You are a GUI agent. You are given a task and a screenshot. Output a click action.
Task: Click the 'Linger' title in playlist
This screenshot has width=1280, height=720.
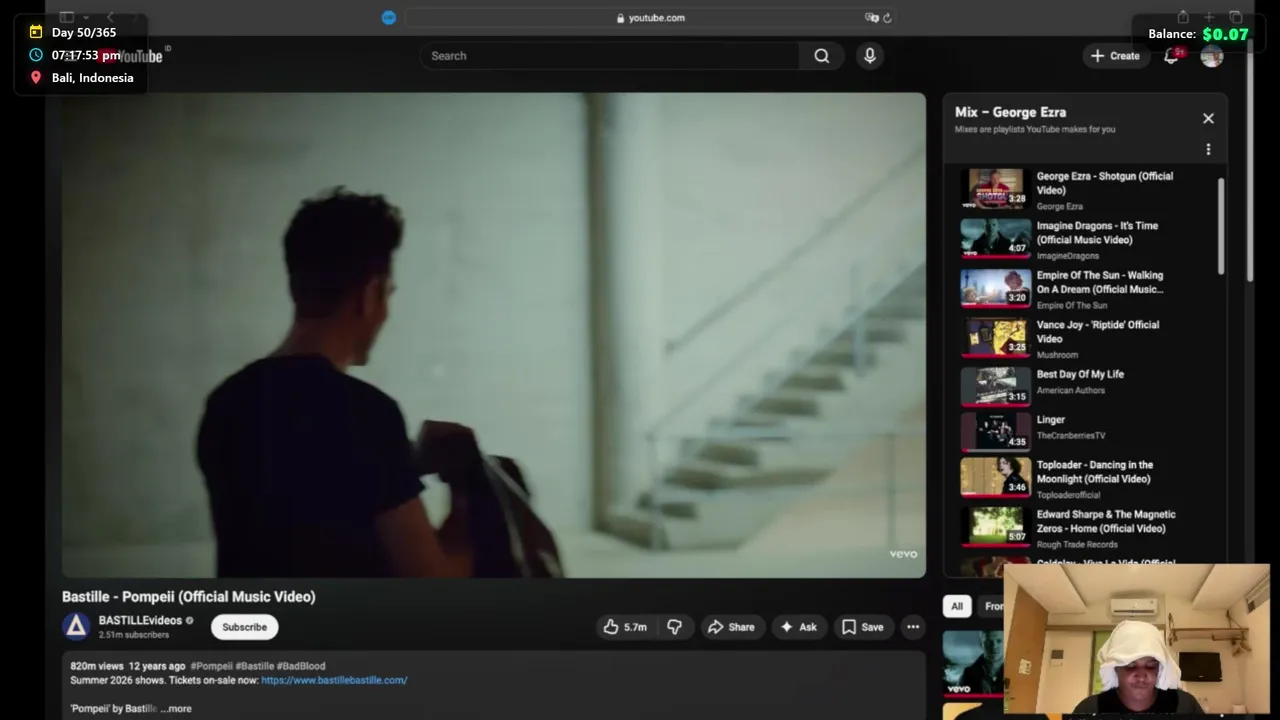1051,420
